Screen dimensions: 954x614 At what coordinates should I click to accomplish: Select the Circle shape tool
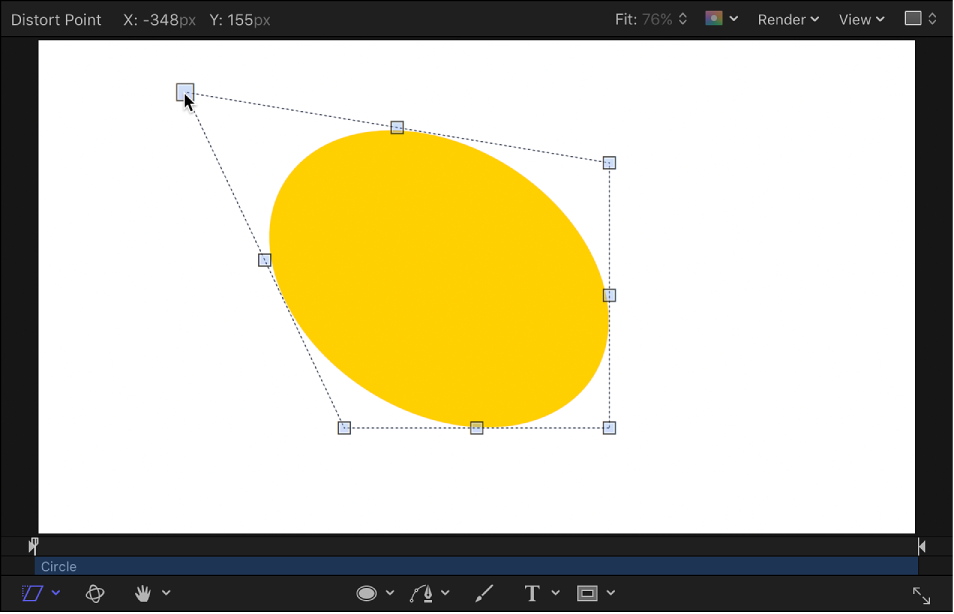click(x=366, y=592)
